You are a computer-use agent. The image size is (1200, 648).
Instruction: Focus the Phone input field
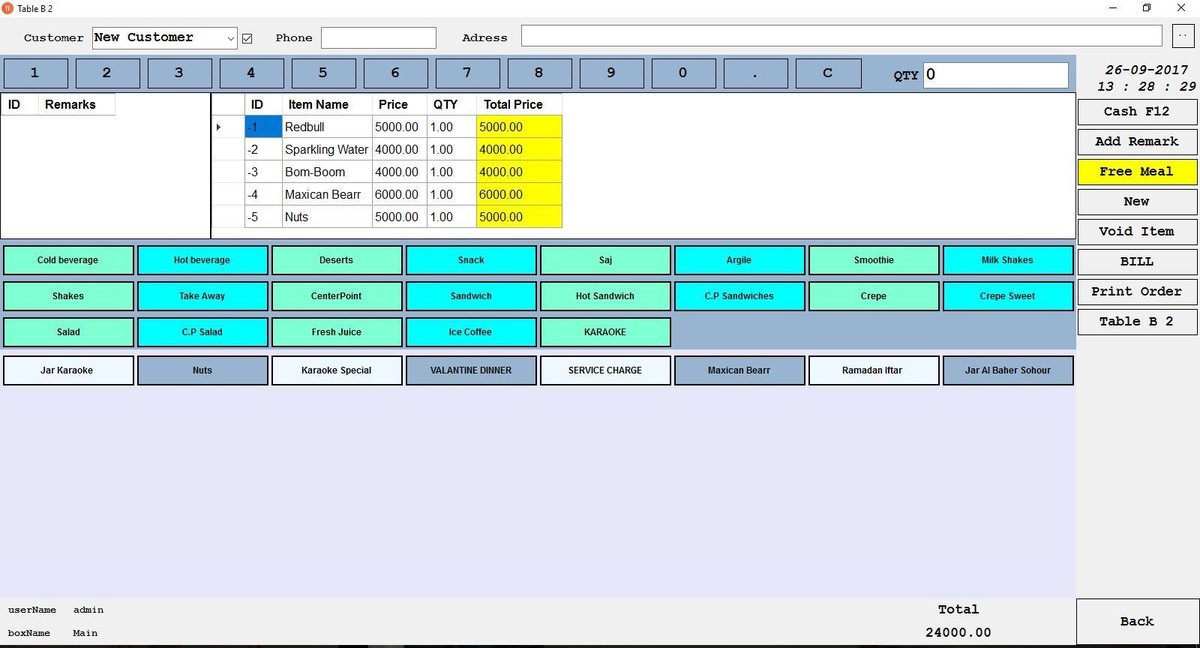coord(378,38)
